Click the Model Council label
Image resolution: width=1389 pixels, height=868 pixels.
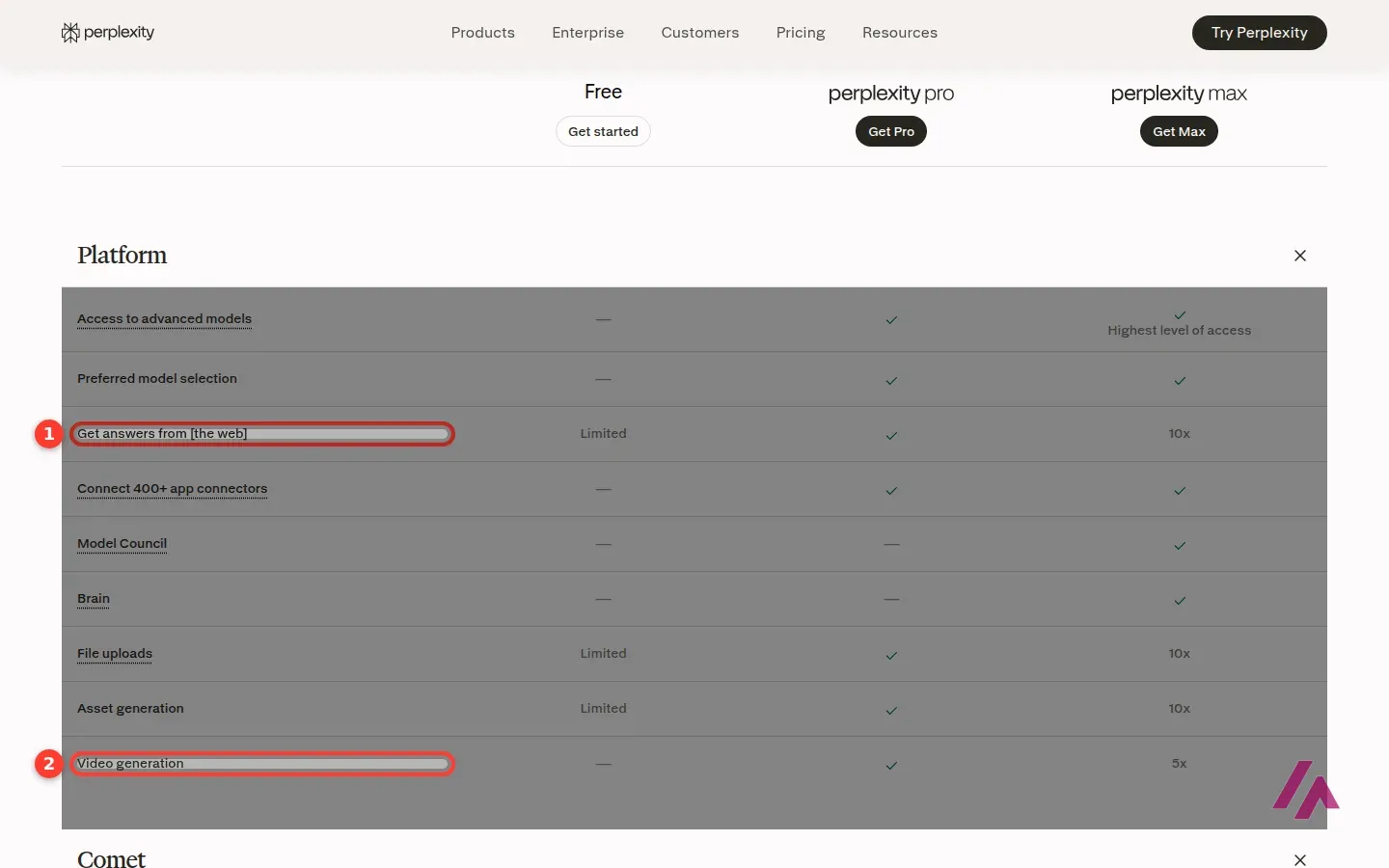[122, 544]
